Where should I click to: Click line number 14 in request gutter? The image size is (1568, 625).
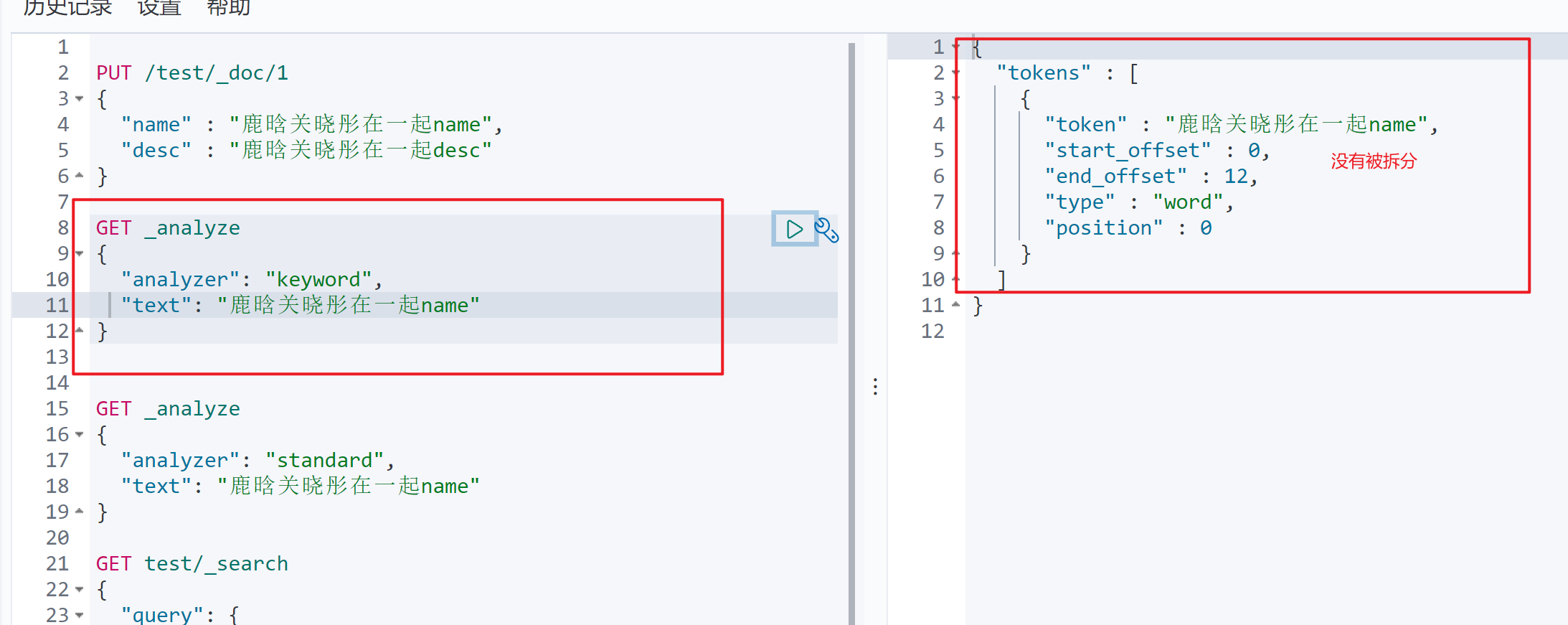coord(57,382)
